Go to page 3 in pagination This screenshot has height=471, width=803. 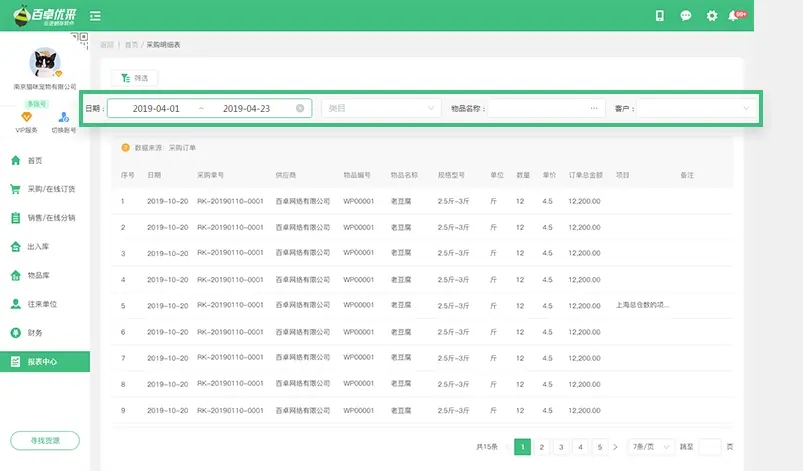pyautogui.click(x=561, y=447)
